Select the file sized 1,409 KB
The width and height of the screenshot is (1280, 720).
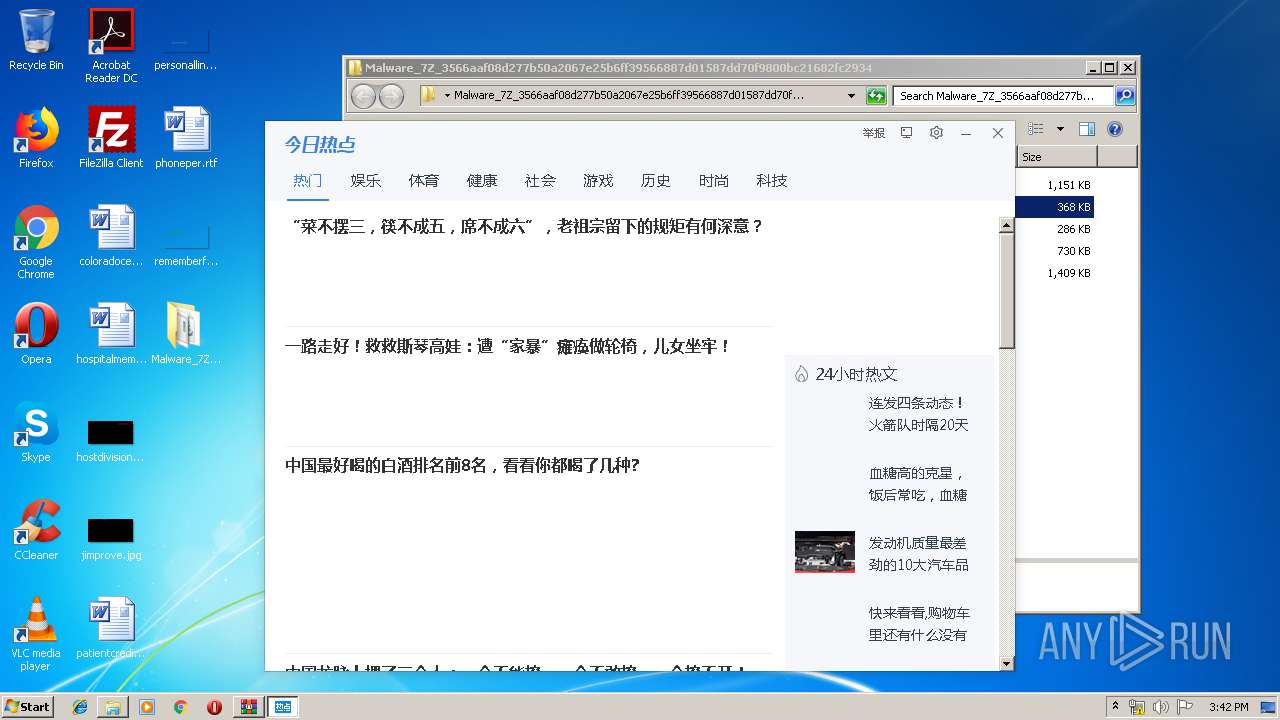pos(1068,273)
